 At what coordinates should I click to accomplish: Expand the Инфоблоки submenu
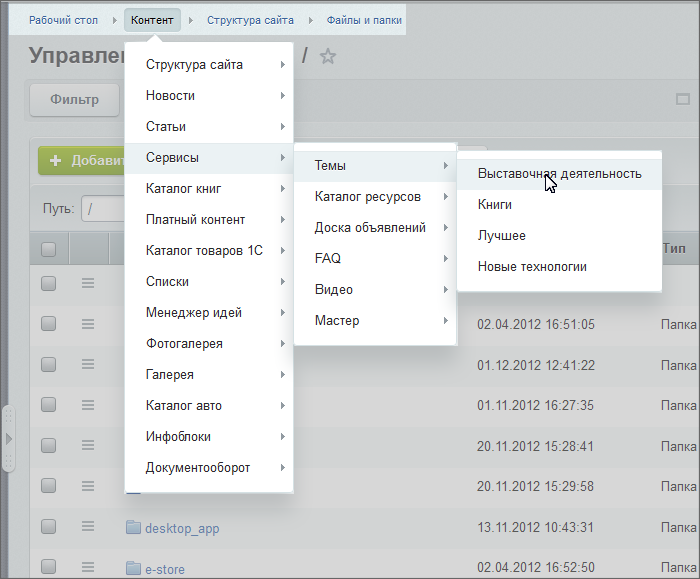(208, 436)
